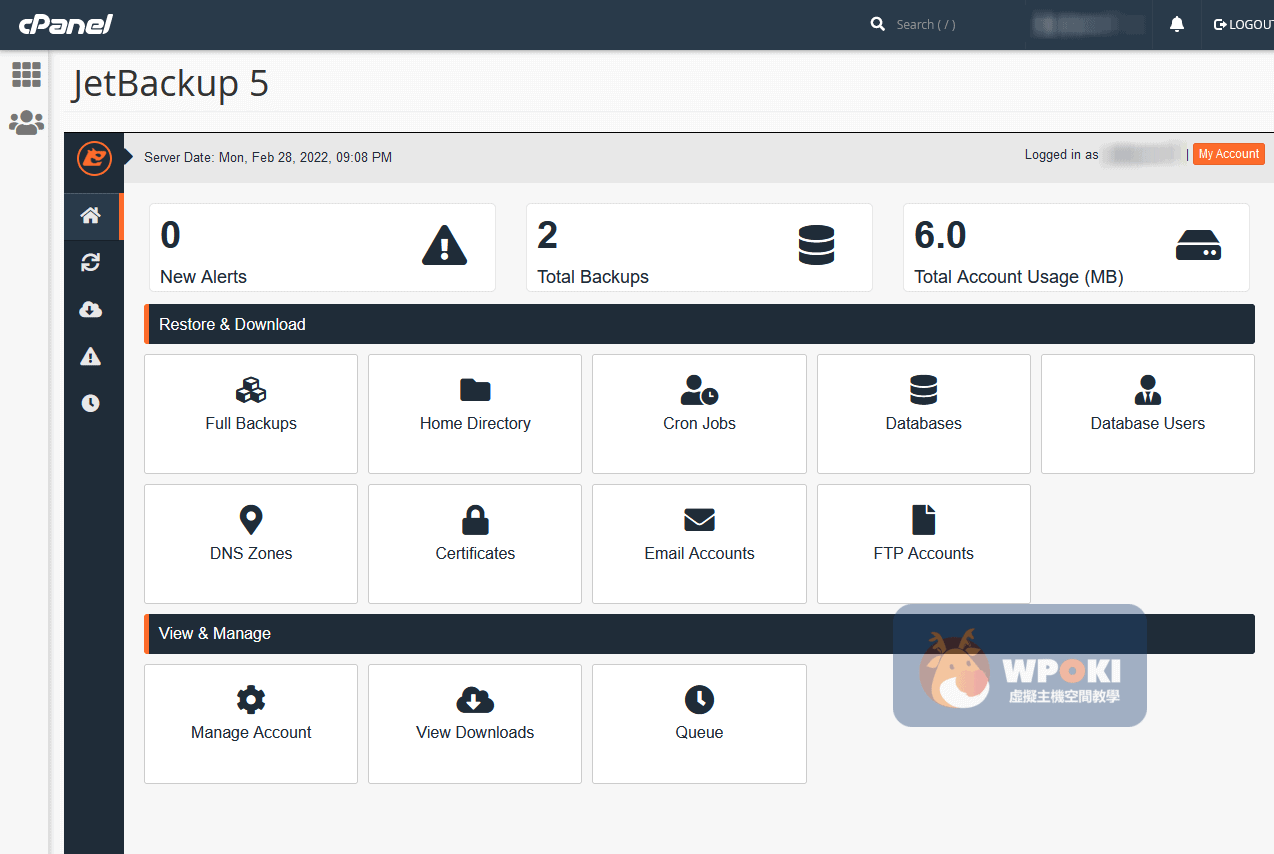This screenshot has width=1274, height=854.
Task: Select the Cron Jobs tile
Action: [699, 413]
